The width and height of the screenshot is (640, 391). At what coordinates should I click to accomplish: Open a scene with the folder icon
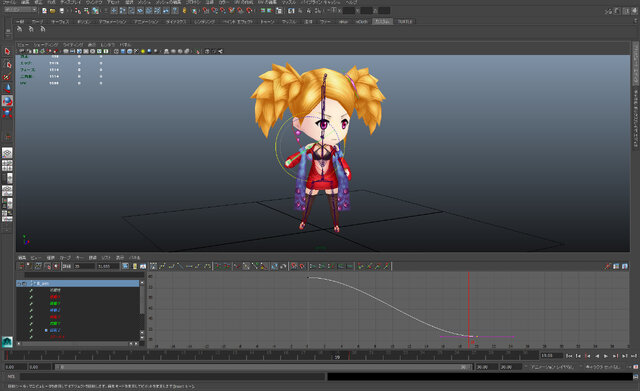[x=53, y=11]
